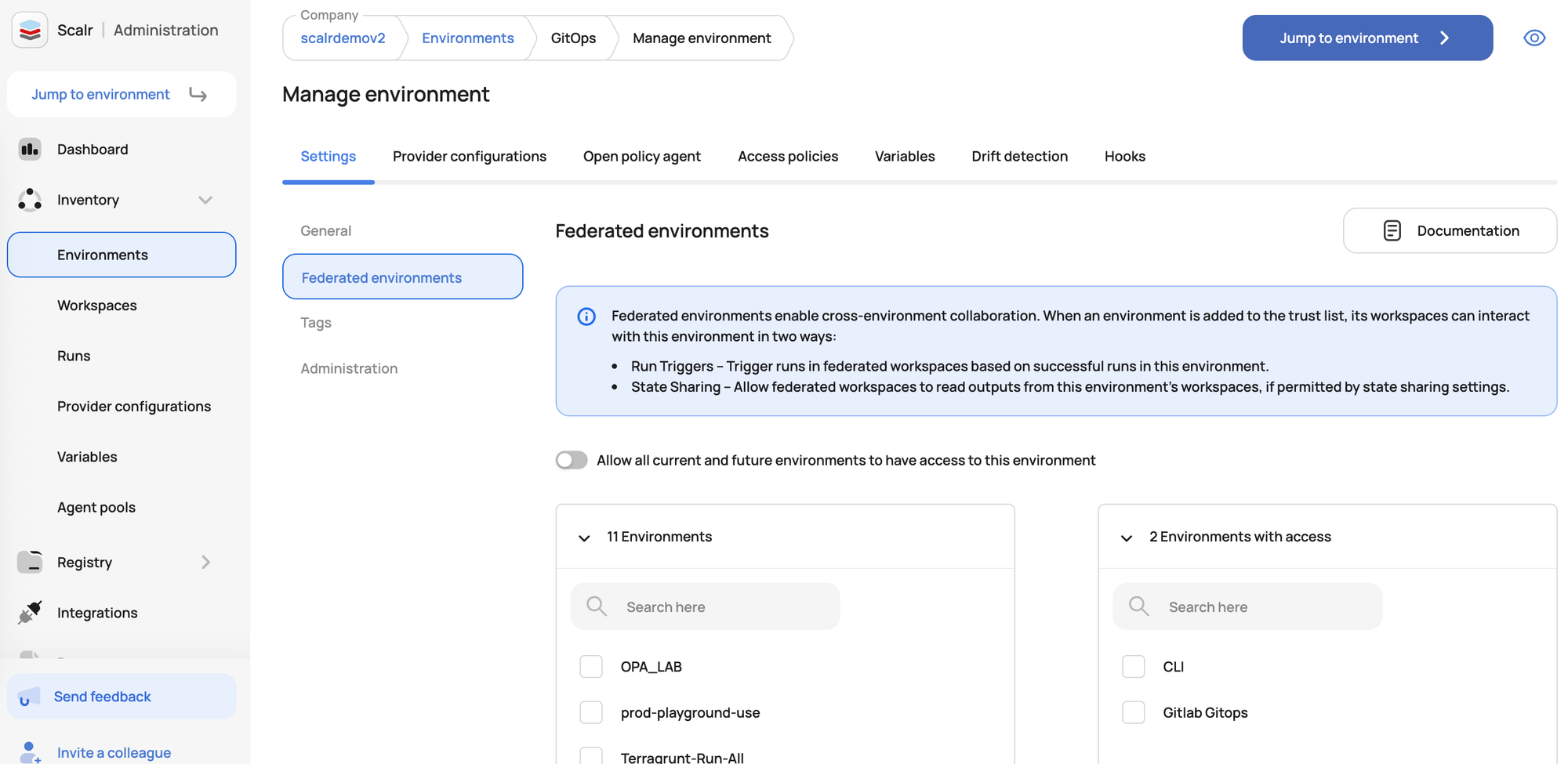Toggle allow all environments access switch
This screenshot has height=764, width=1568.
point(572,460)
